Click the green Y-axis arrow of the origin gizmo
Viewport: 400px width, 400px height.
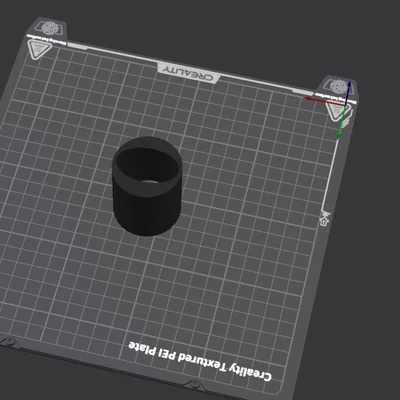tap(341, 122)
